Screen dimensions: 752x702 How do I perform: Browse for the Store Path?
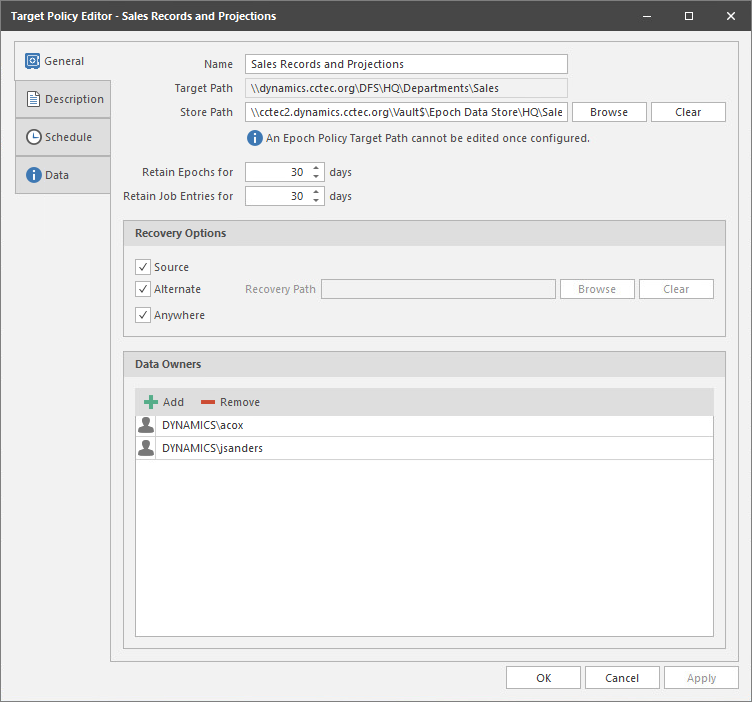pos(609,112)
